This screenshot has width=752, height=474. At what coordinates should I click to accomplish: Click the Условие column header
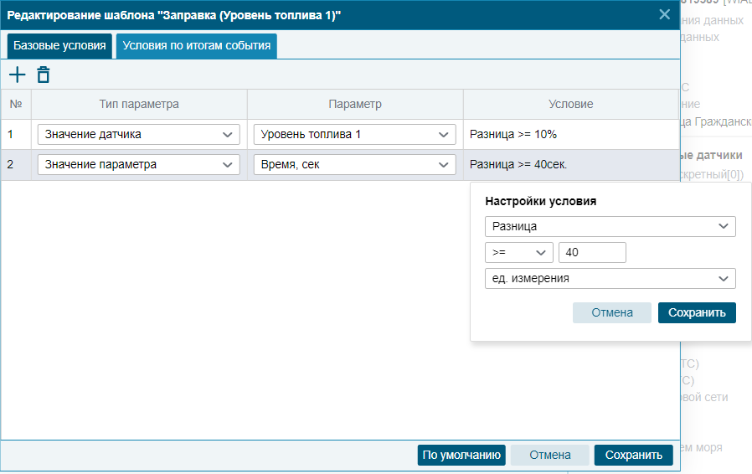pyautogui.click(x=571, y=104)
